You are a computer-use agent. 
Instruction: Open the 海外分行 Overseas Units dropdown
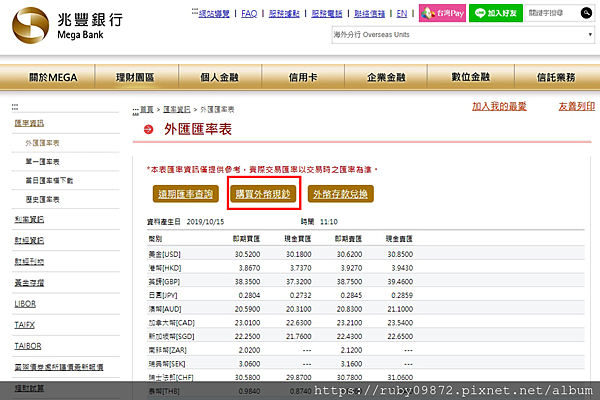[463, 35]
